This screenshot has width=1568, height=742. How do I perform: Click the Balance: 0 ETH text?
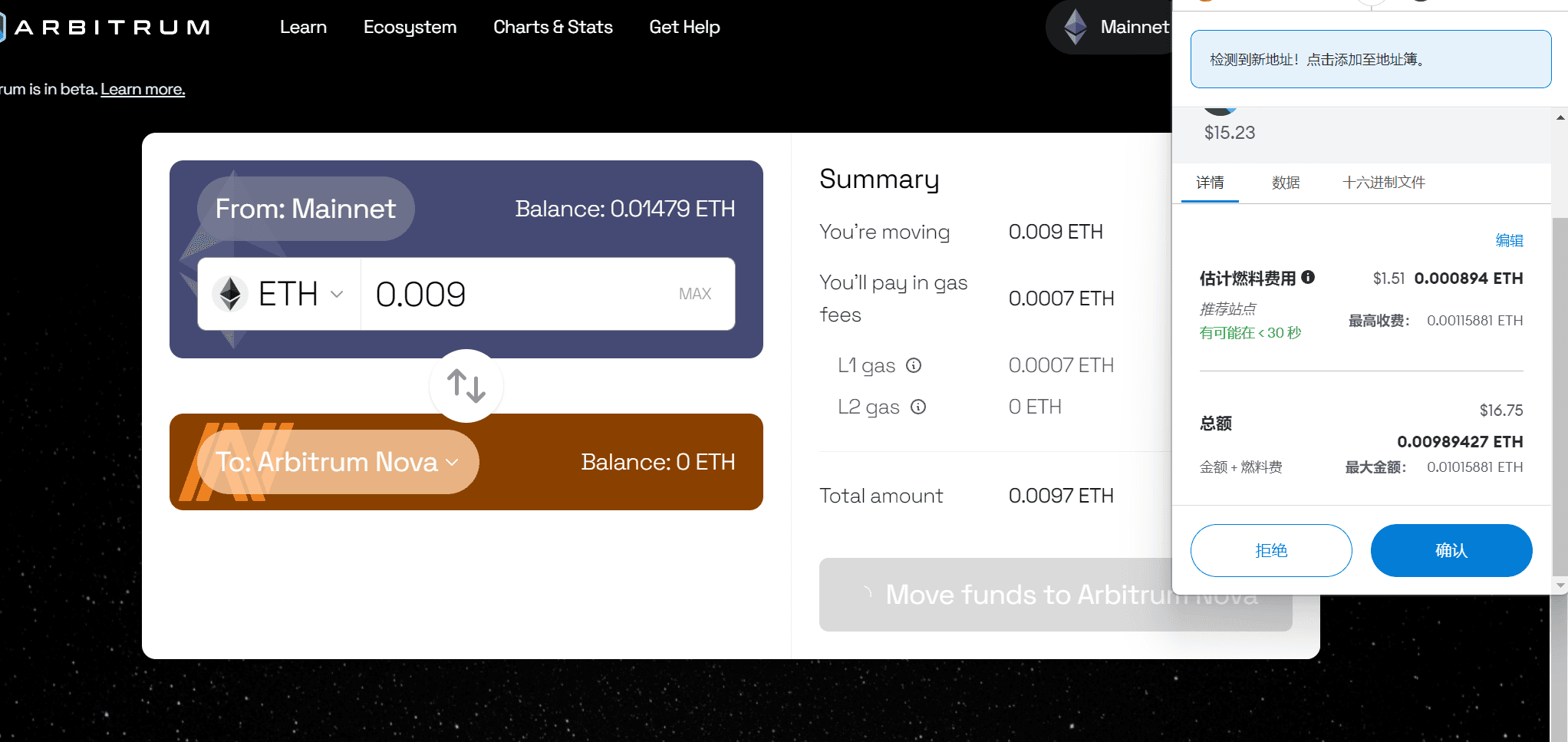[658, 462]
